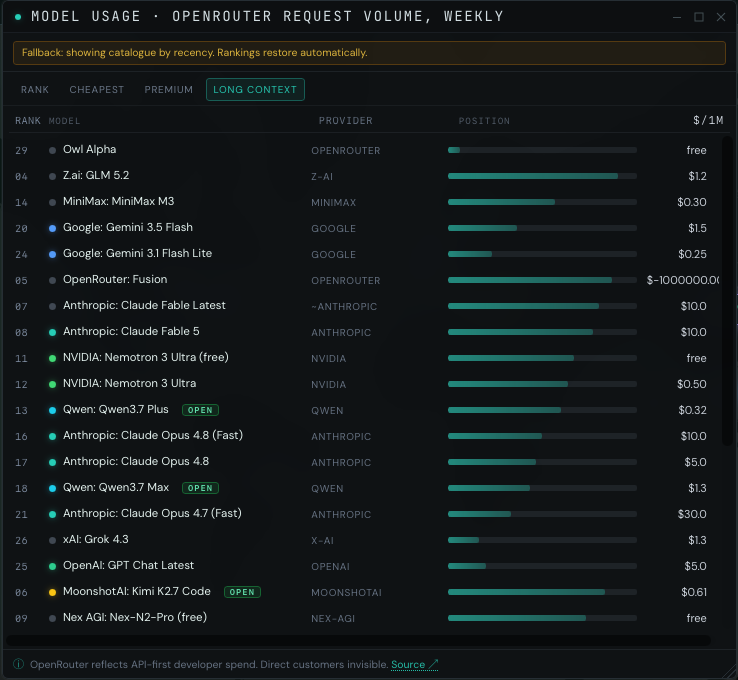Click the OPEN badge on Kimi K2.7 Code
The image size is (738, 680).
coord(242,592)
